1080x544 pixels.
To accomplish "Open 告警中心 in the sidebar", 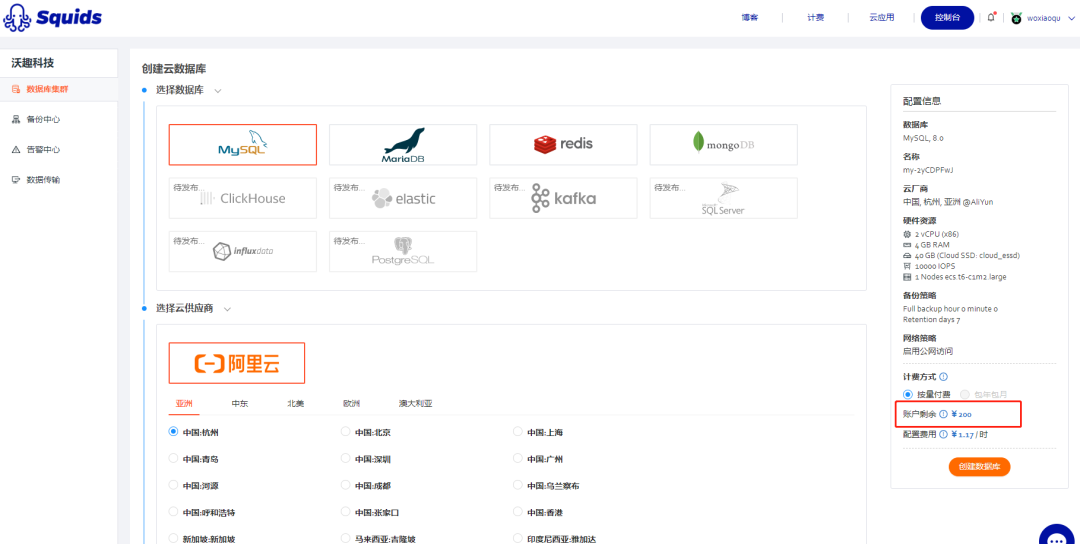I will click(59, 149).
